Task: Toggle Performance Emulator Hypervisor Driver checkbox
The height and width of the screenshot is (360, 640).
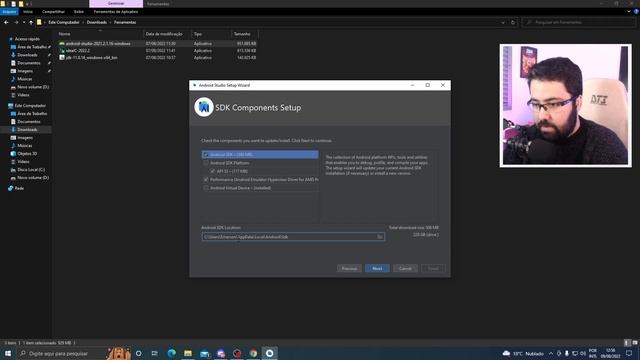Action: (x=206, y=180)
